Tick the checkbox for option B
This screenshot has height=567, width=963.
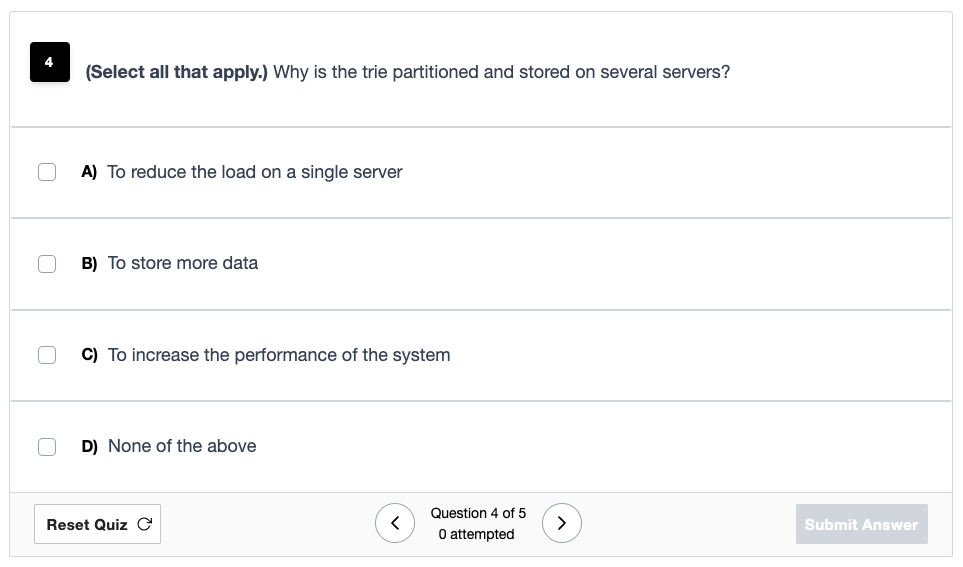point(47,264)
